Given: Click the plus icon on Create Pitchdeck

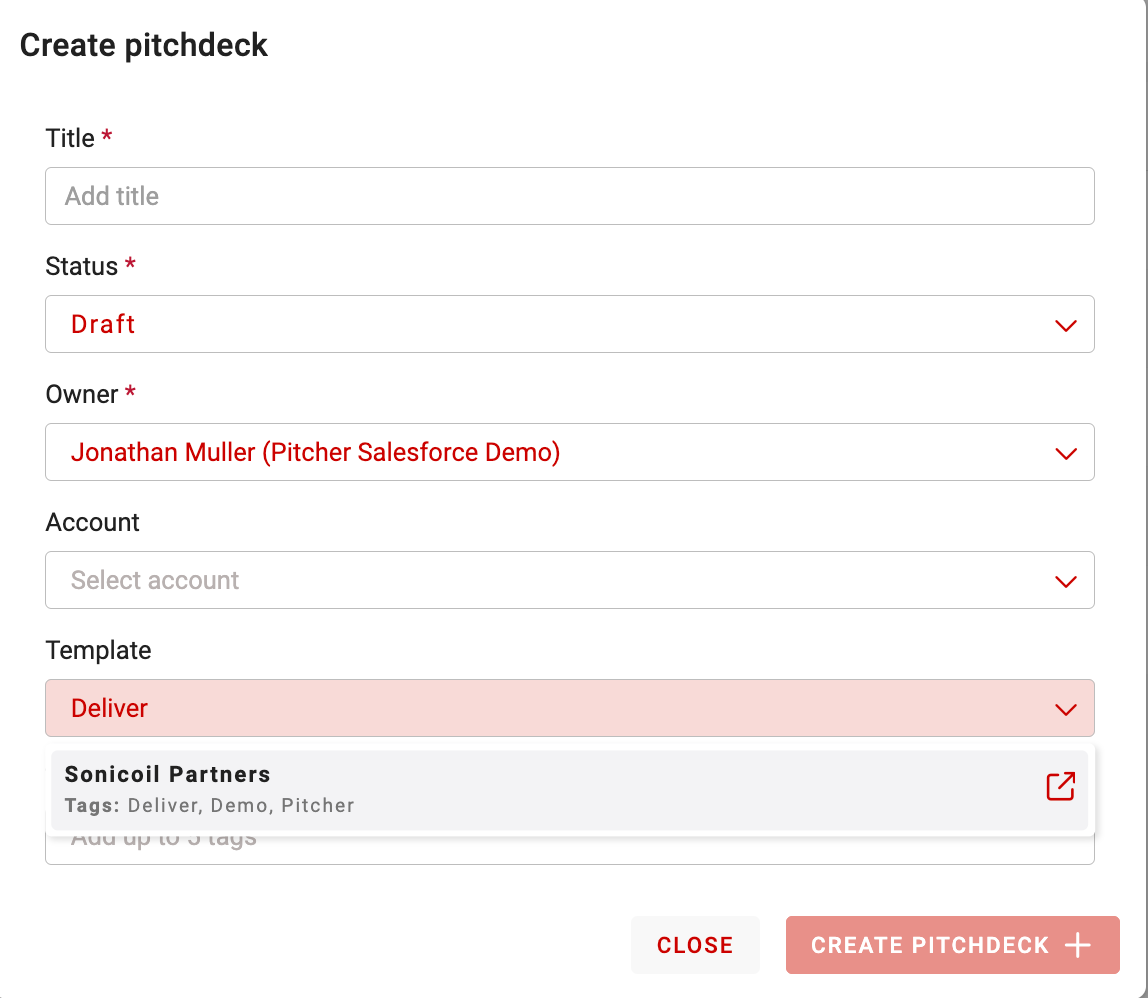Looking at the screenshot, I should click(1078, 946).
